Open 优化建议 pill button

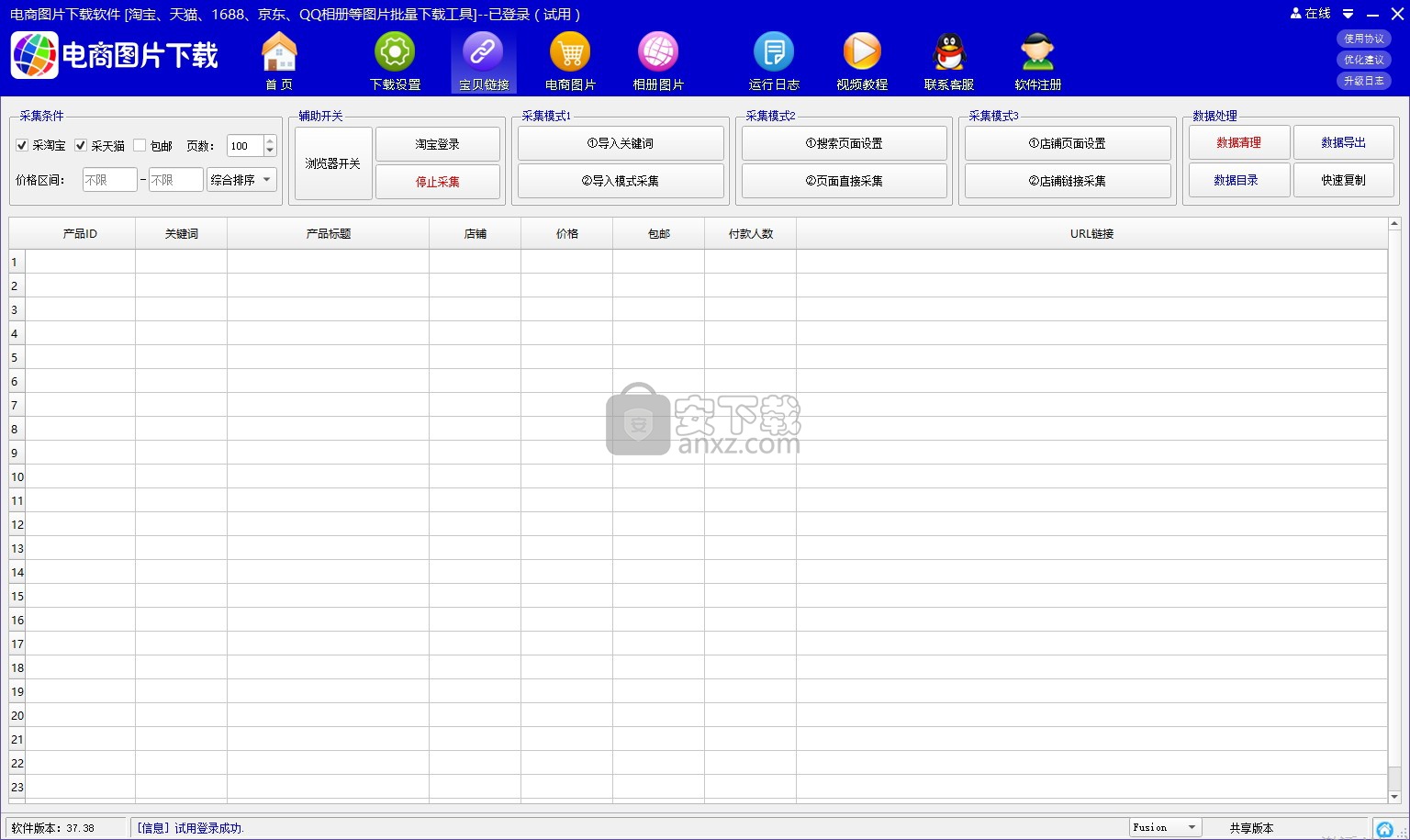[1364, 60]
